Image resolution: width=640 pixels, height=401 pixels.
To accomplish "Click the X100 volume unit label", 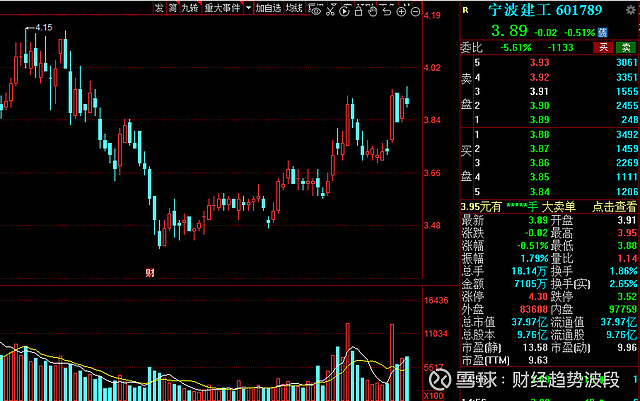I will [433, 396].
